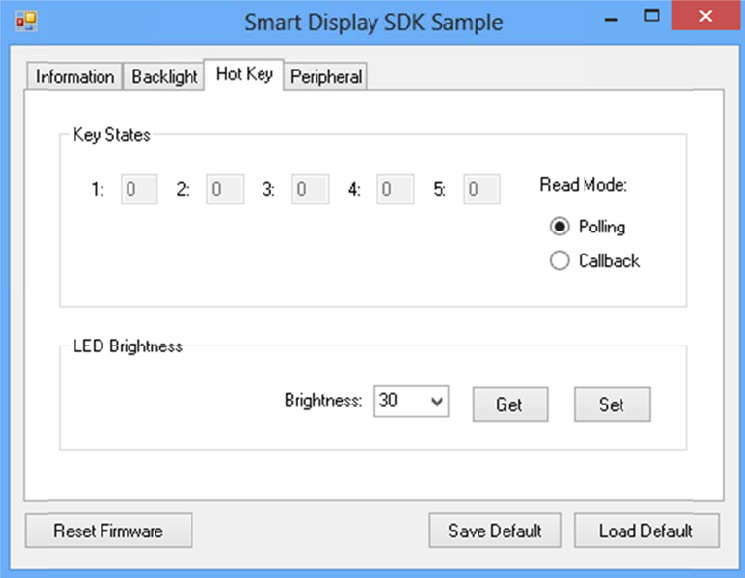Open the Backlight tab
This screenshot has width=745, height=578.
tap(164, 76)
